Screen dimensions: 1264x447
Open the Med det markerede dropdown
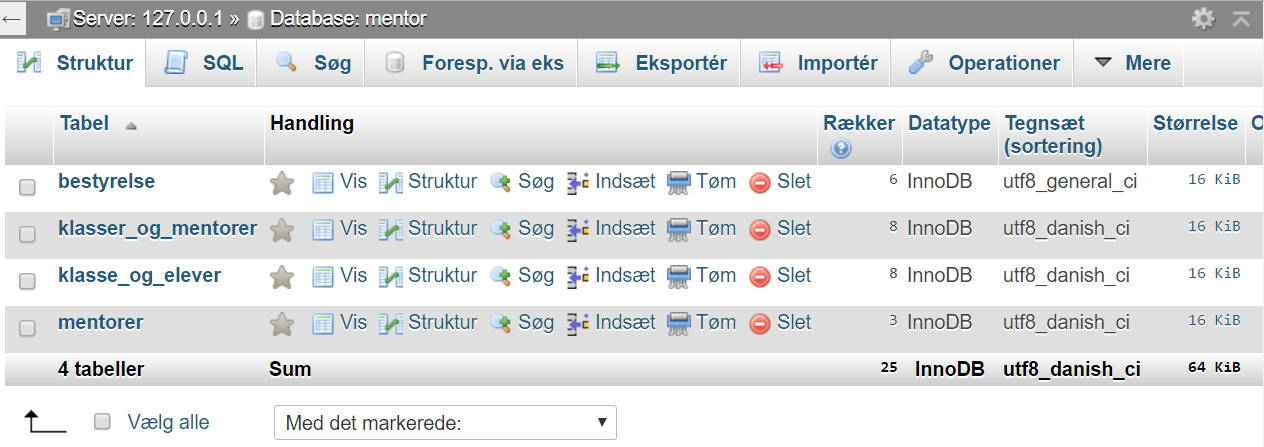[446, 422]
